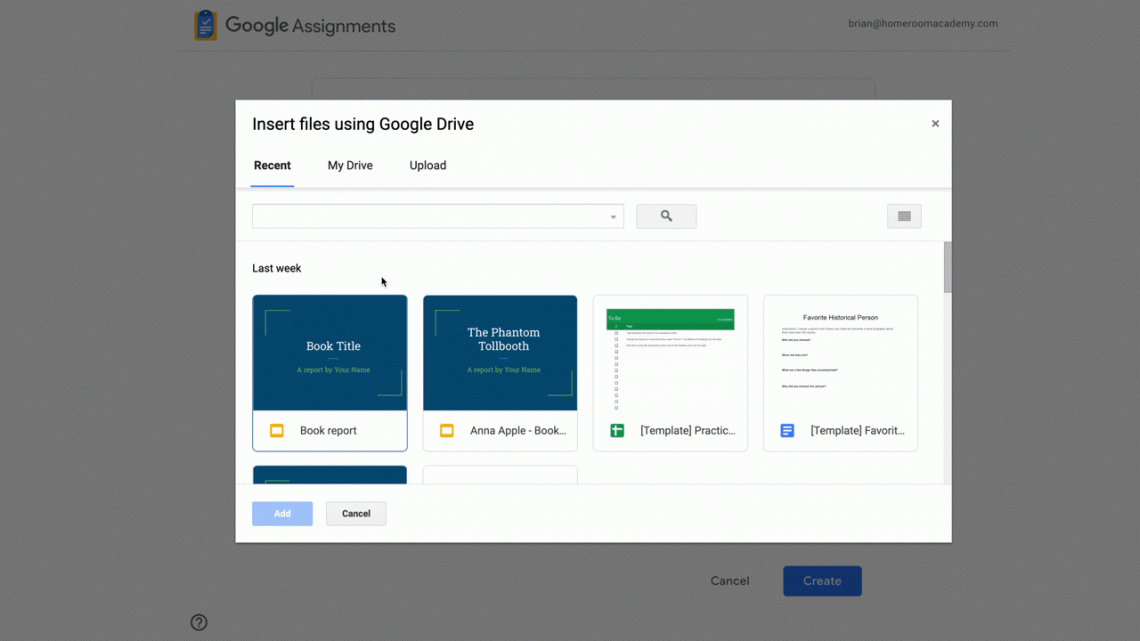Click inside the search input field
Image resolution: width=1140 pixels, height=641 pixels.
pyautogui.click(x=420, y=216)
